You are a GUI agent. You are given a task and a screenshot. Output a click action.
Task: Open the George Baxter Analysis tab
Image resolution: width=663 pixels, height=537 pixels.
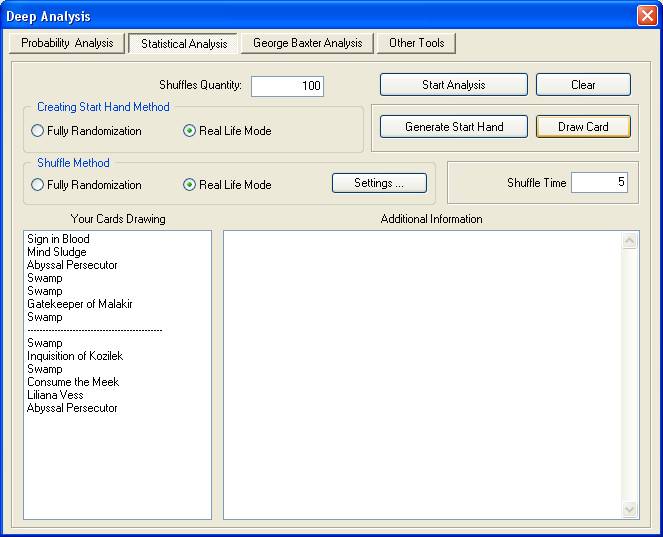coord(307,43)
